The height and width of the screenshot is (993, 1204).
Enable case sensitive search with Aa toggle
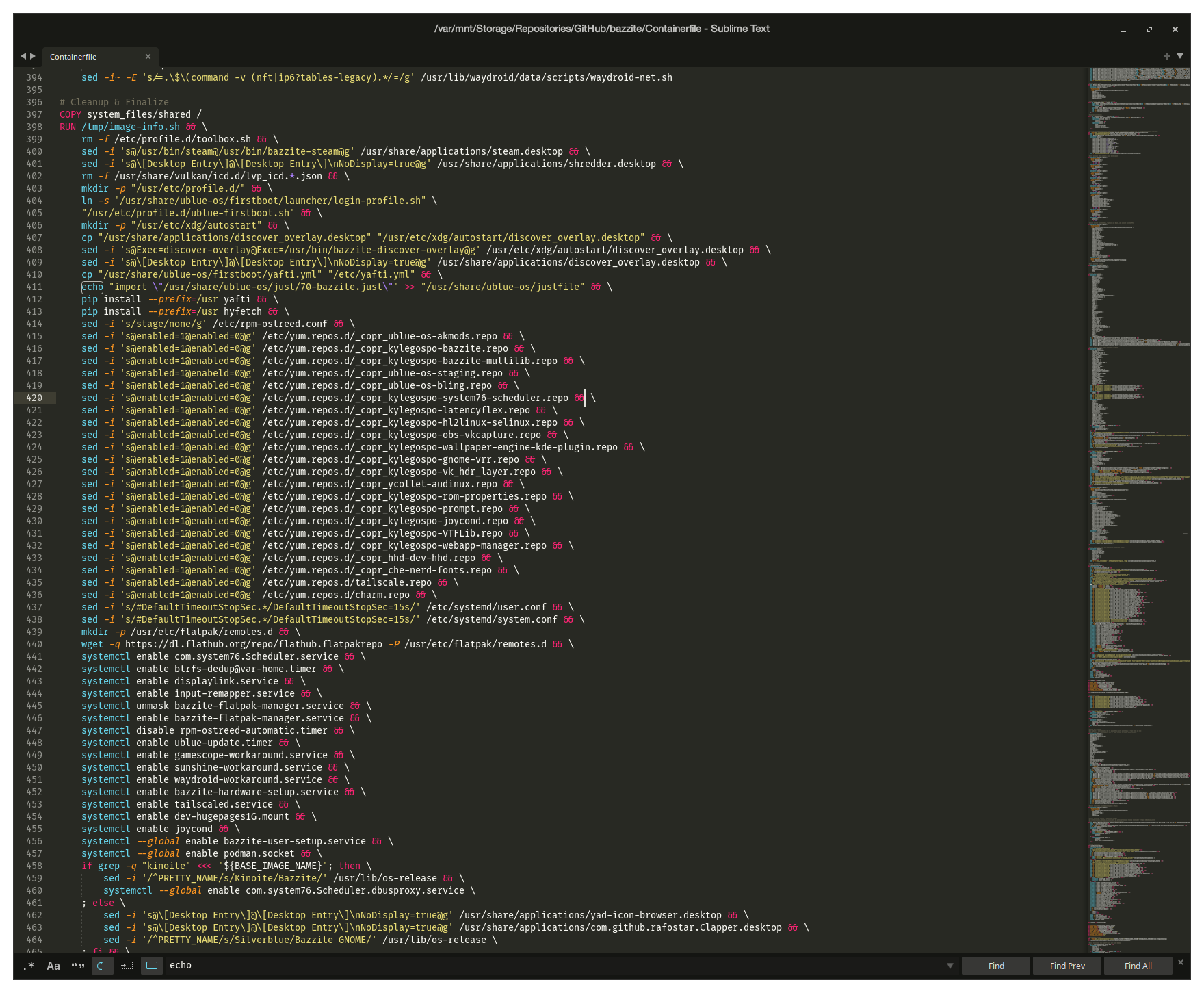[53, 966]
